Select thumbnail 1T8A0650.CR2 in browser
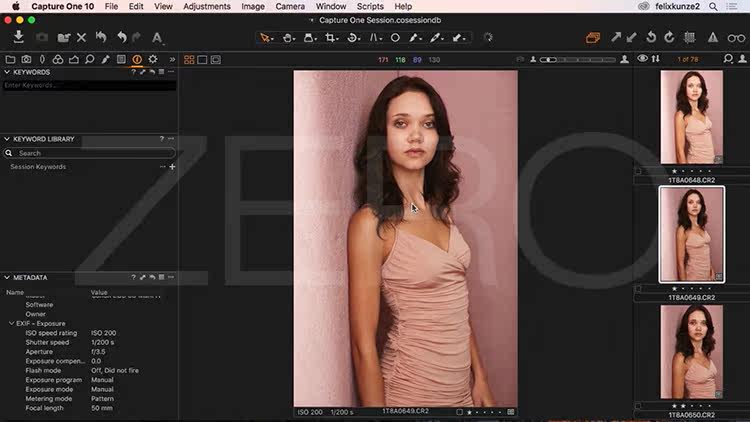The width and height of the screenshot is (750, 422). (691, 350)
